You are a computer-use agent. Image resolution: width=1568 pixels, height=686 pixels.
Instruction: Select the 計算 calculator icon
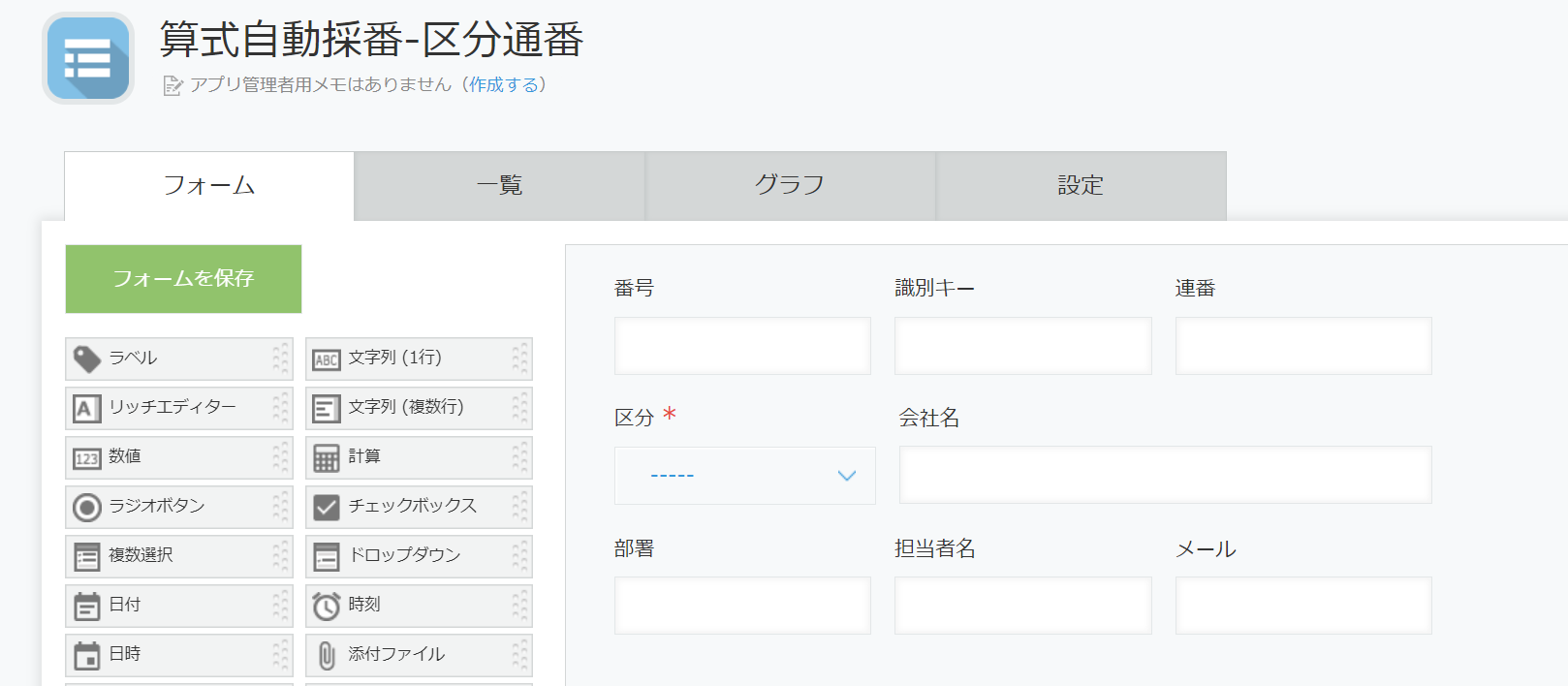(x=327, y=458)
